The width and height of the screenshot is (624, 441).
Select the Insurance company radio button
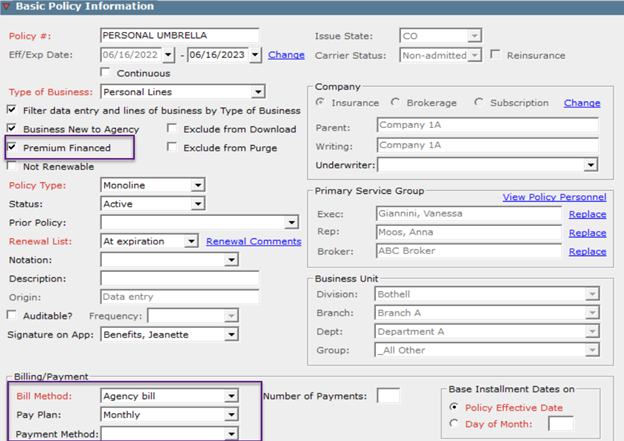tap(320, 102)
